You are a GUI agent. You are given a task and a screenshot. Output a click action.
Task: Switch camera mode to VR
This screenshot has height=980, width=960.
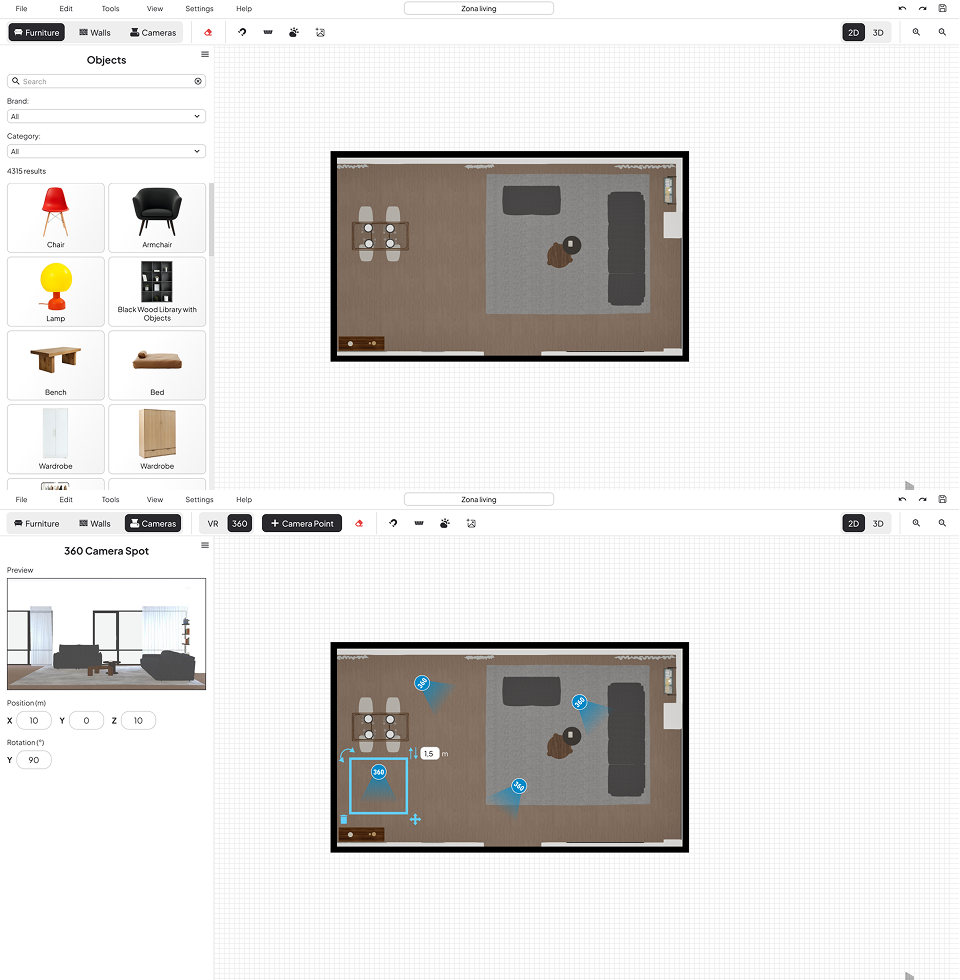pyautogui.click(x=213, y=523)
